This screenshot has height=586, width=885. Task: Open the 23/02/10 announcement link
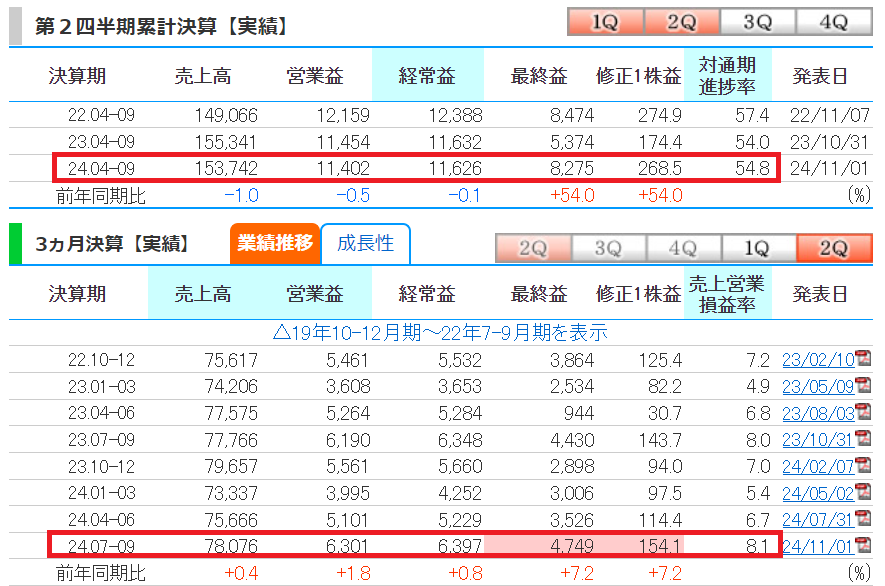coord(818,360)
